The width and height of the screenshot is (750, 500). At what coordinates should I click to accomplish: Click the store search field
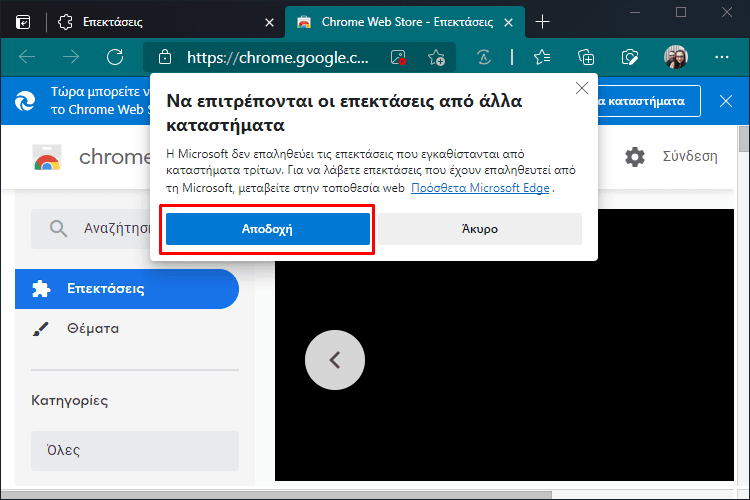(x=91, y=229)
